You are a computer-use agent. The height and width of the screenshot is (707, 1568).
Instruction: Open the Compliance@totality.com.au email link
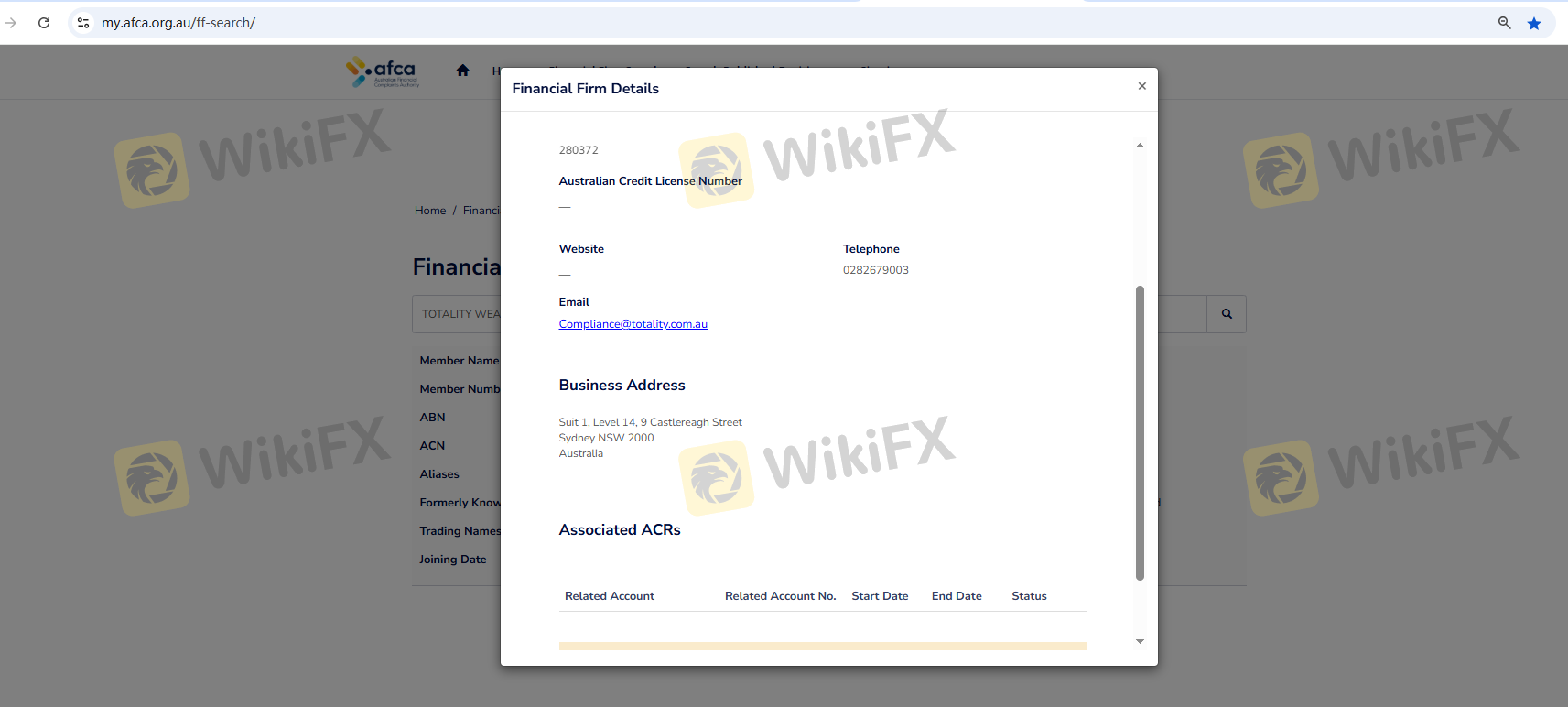click(633, 324)
